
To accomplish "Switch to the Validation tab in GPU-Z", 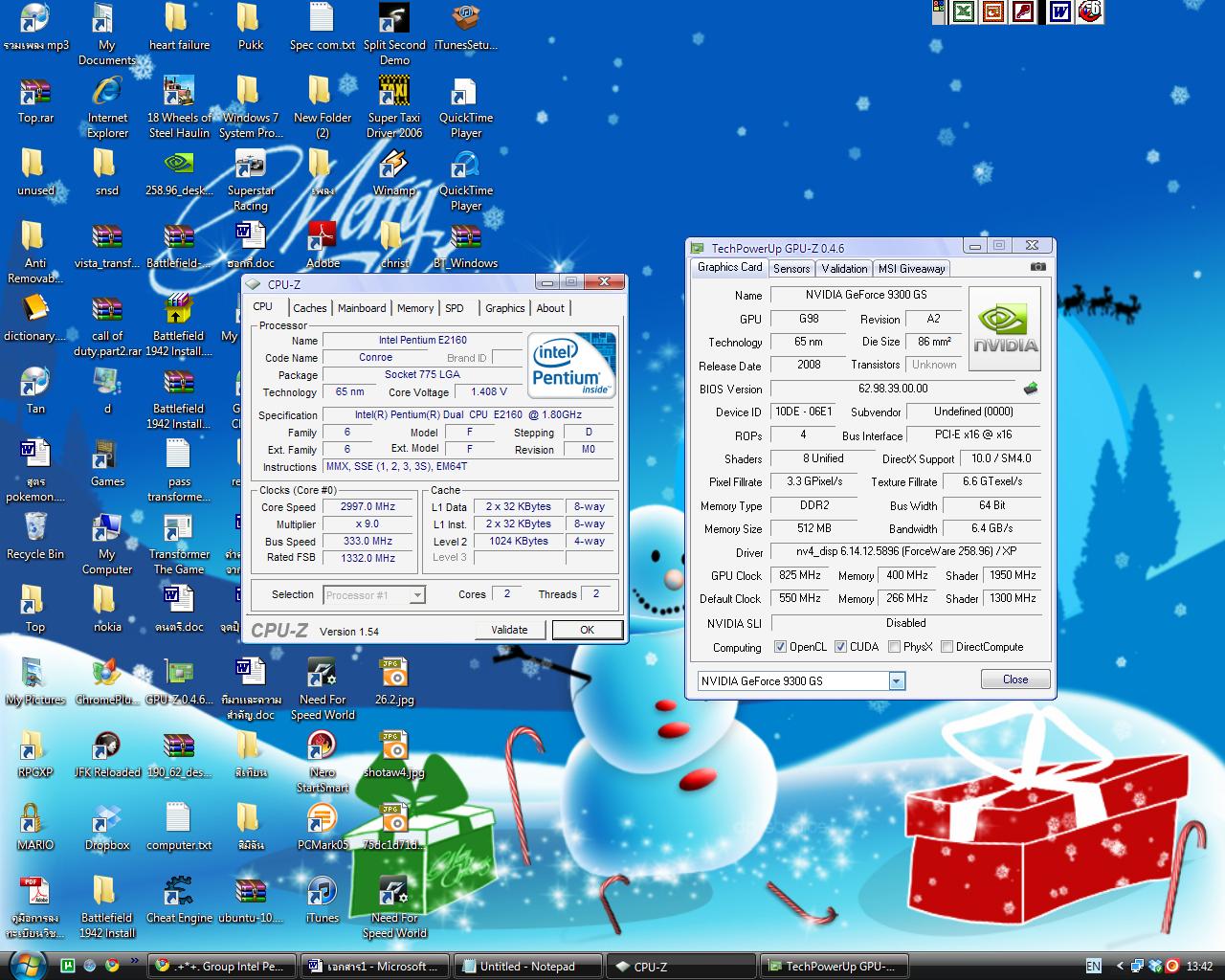I will (x=844, y=269).
